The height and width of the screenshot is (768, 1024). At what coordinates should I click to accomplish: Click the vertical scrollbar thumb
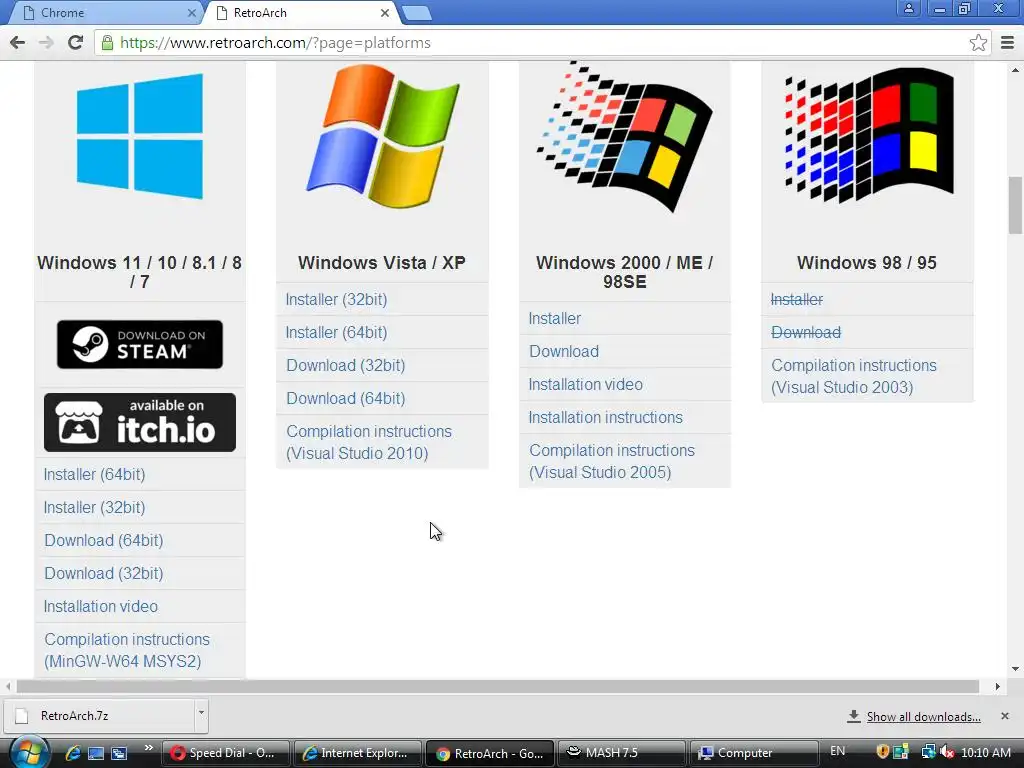point(1015,205)
